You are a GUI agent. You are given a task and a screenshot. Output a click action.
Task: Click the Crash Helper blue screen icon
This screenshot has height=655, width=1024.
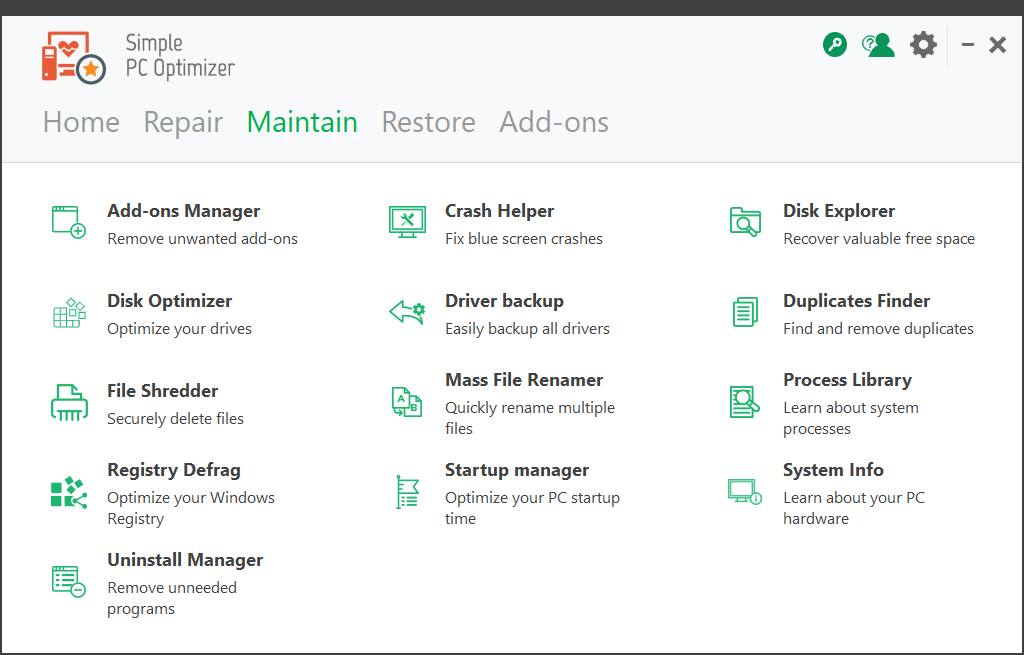click(406, 222)
